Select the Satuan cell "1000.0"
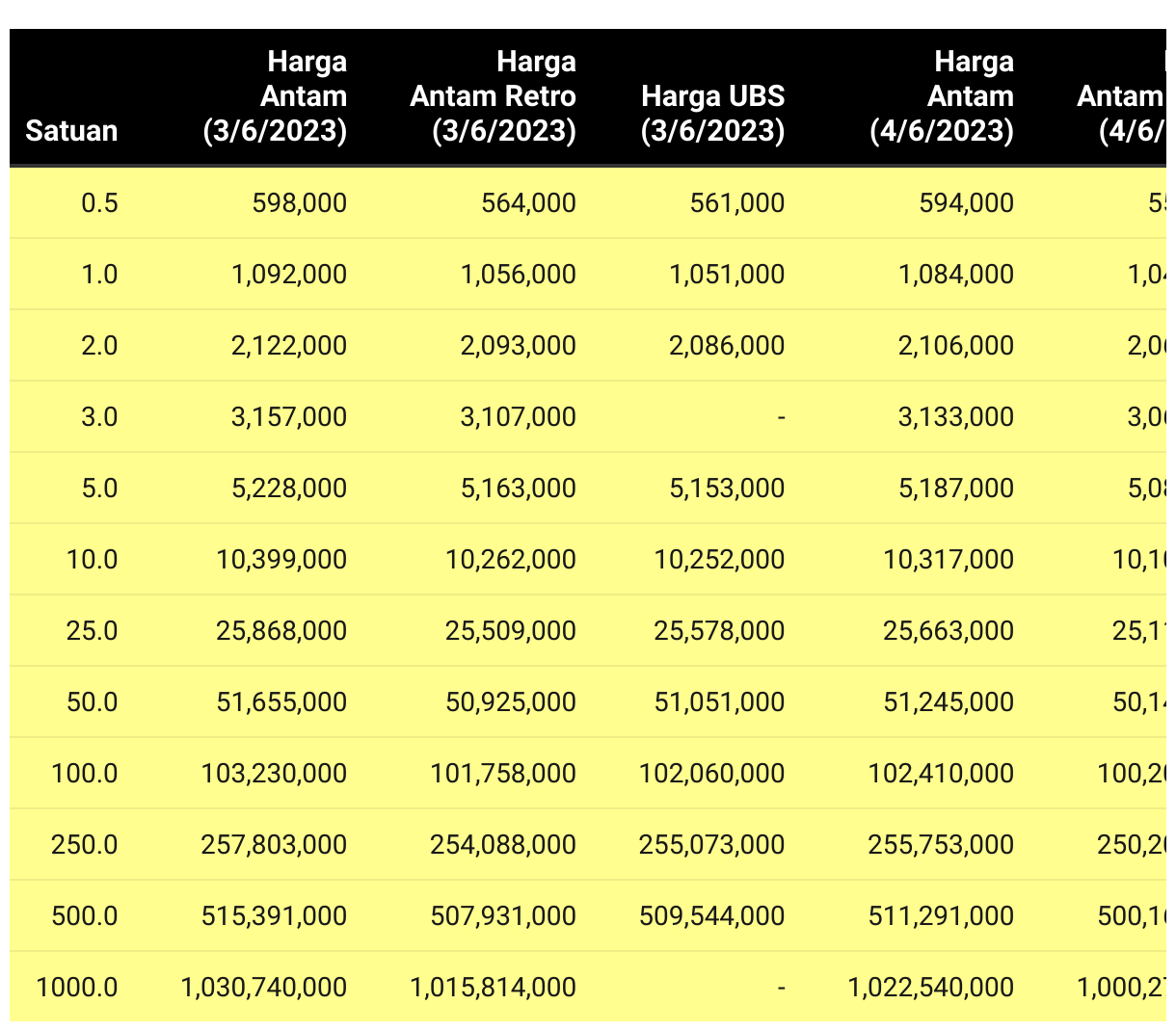Screen dimensions: 1176x1031 point(77,987)
